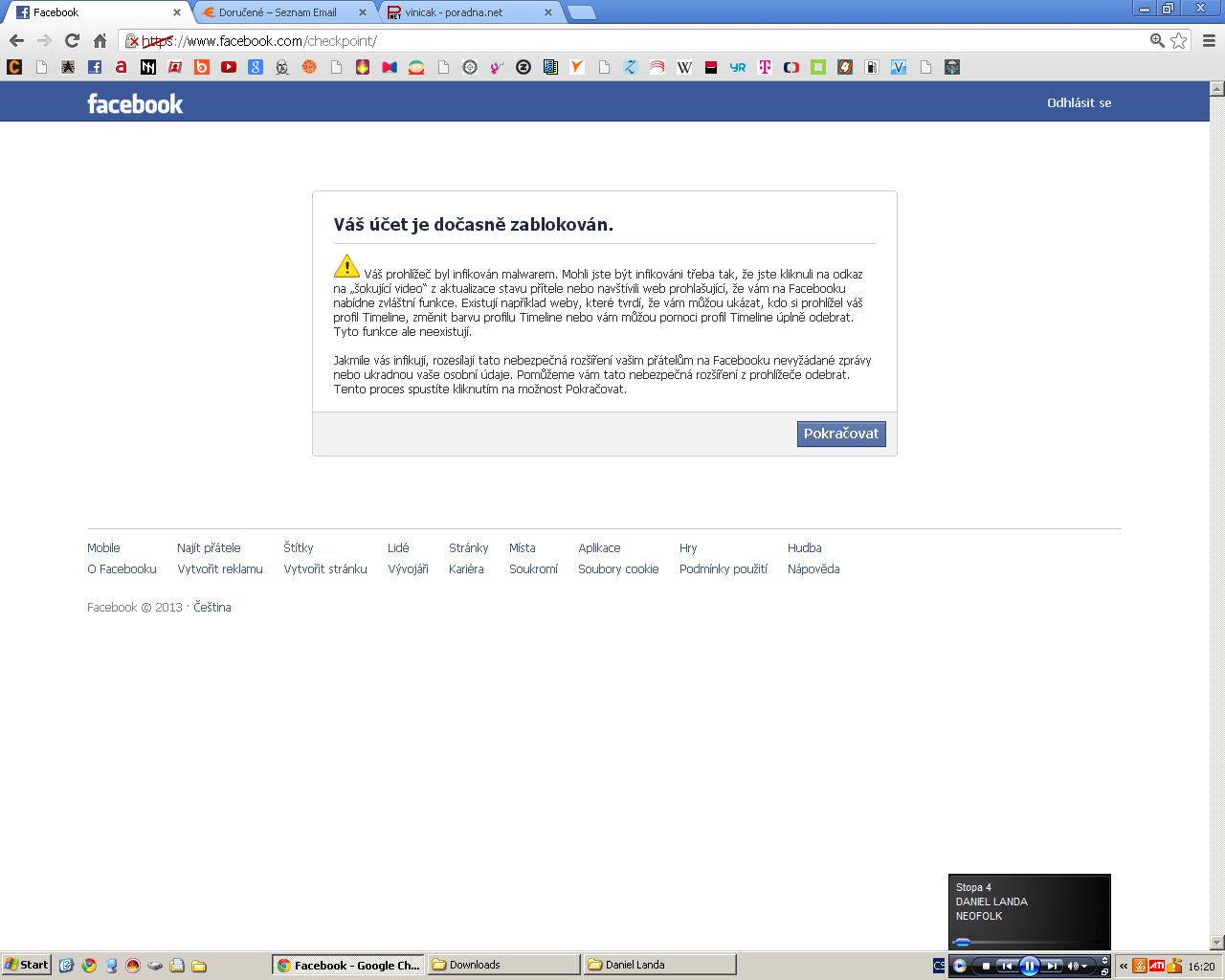Open the O Facebooku footer link

click(x=122, y=568)
